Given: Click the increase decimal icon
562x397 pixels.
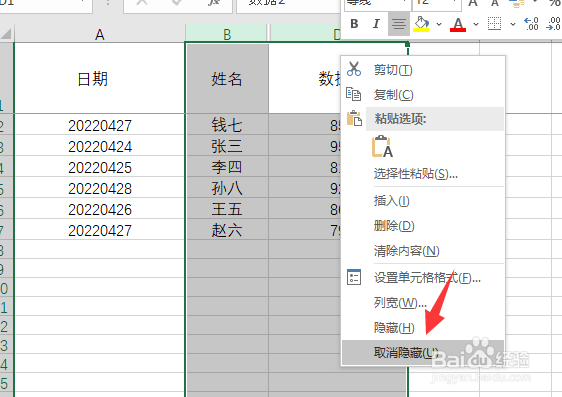Looking at the screenshot, I should point(532,24).
